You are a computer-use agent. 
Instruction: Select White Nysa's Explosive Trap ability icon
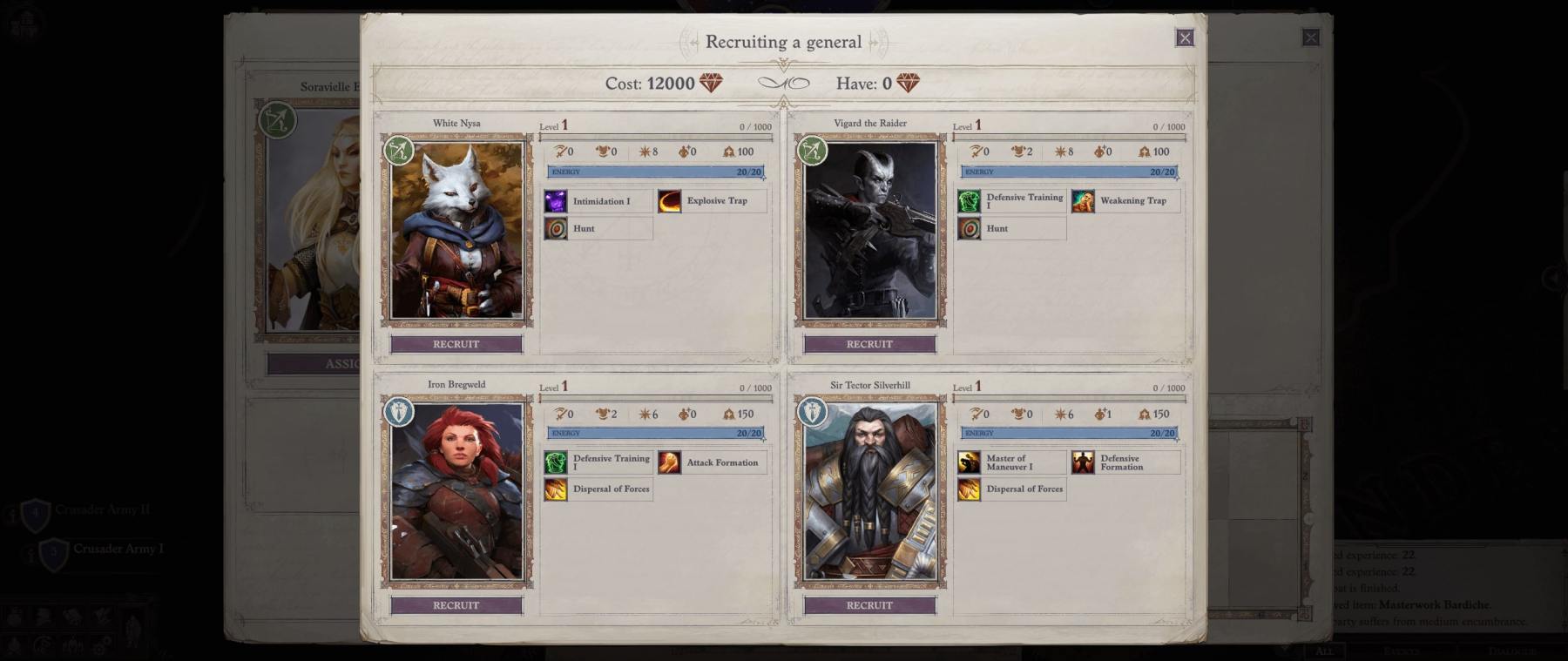670,201
